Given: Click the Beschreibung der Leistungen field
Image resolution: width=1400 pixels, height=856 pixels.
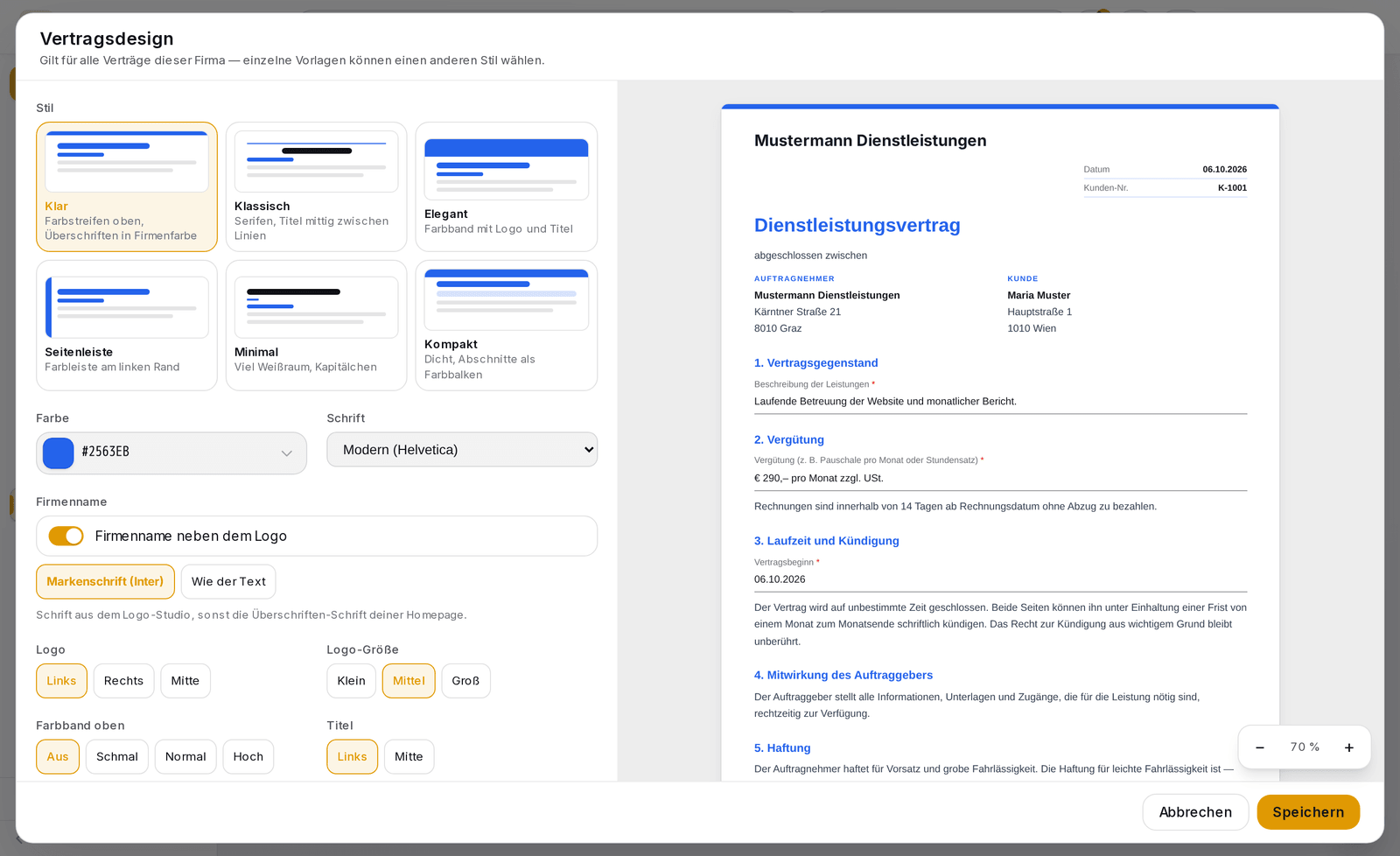Looking at the screenshot, I should pos(1000,402).
